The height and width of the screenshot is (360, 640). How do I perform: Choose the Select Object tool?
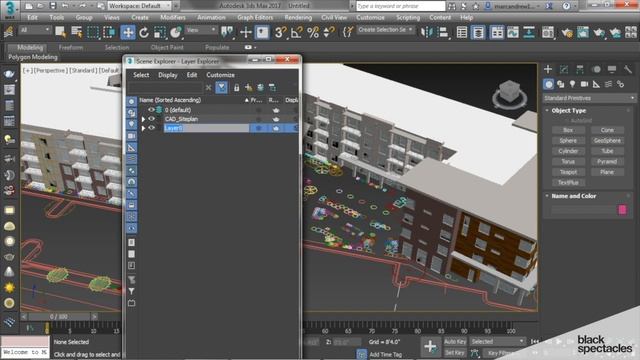[x=60, y=32]
